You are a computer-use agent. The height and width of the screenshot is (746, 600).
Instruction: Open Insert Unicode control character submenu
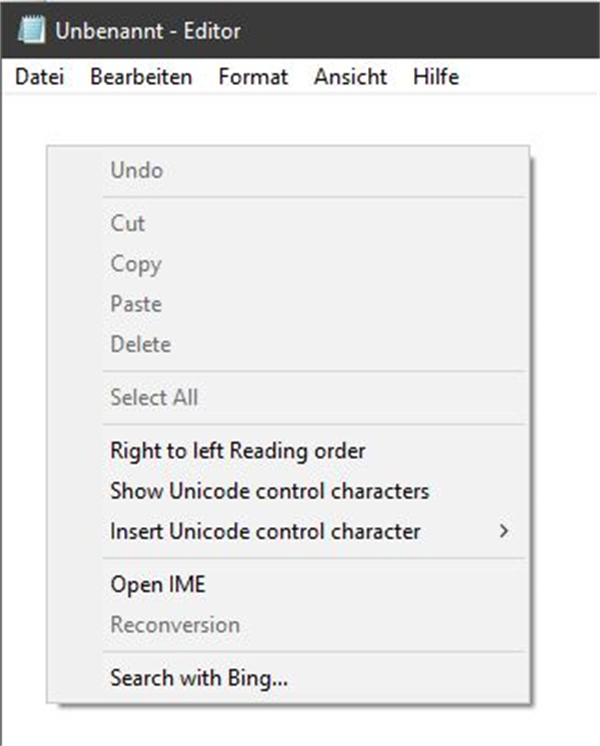click(x=288, y=531)
